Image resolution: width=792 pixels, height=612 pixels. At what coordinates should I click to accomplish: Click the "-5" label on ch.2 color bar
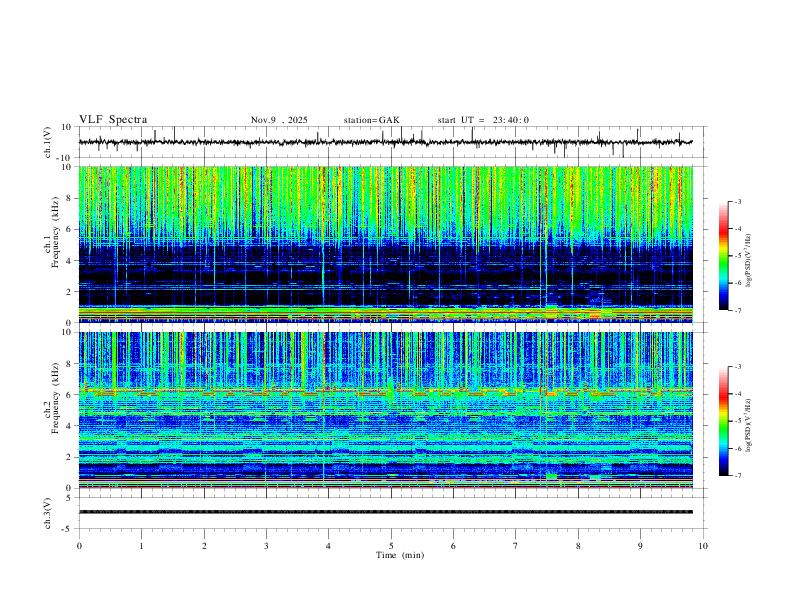738,421
